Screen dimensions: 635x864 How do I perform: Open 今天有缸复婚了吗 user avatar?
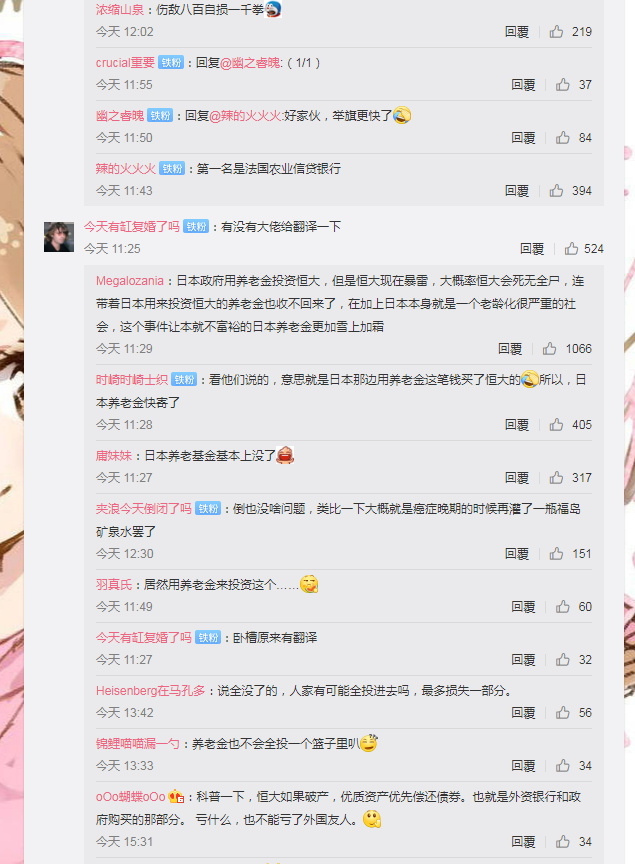click(x=59, y=237)
